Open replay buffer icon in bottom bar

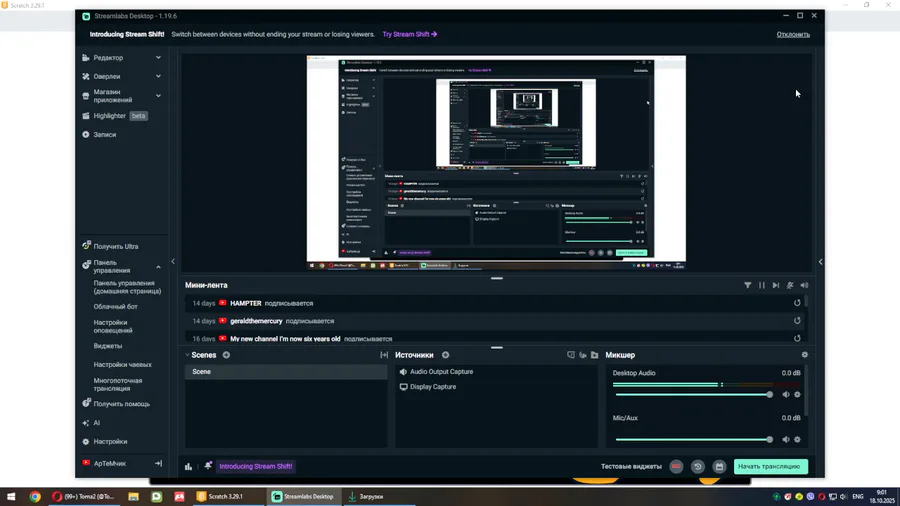pyautogui.click(x=698, y=466)
